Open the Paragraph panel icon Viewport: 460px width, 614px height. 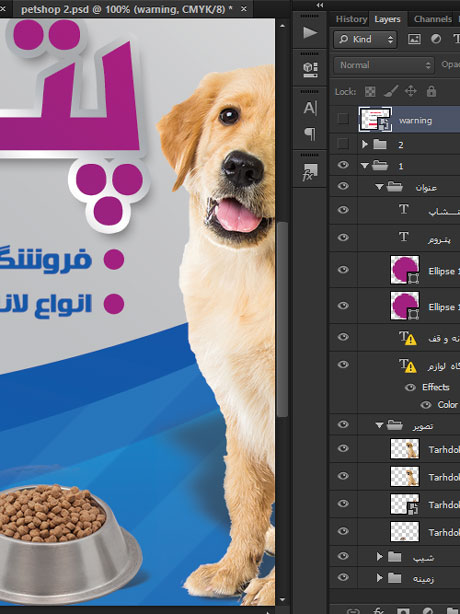310,134
